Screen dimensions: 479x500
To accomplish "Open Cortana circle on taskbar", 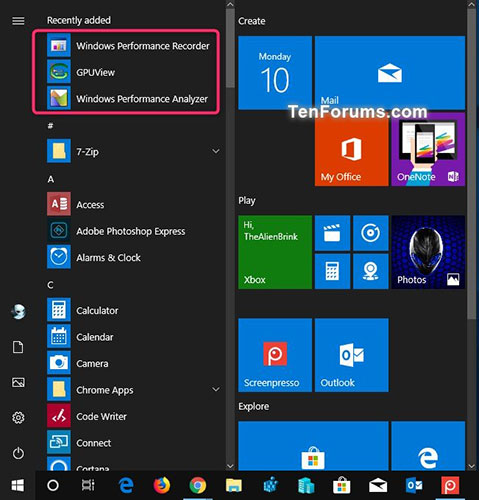I will 53,485.
